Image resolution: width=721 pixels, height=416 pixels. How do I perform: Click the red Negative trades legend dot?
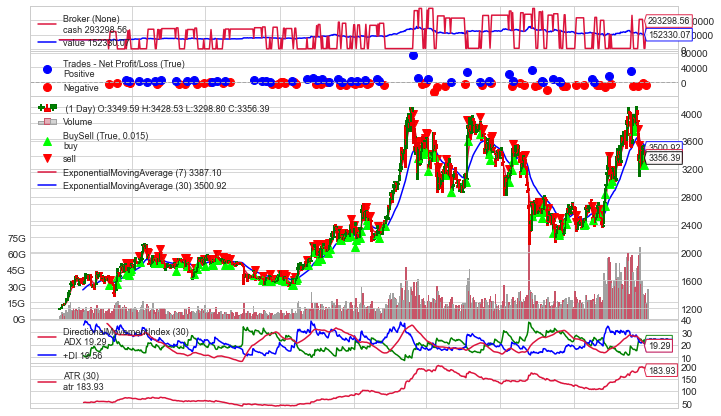47,87
